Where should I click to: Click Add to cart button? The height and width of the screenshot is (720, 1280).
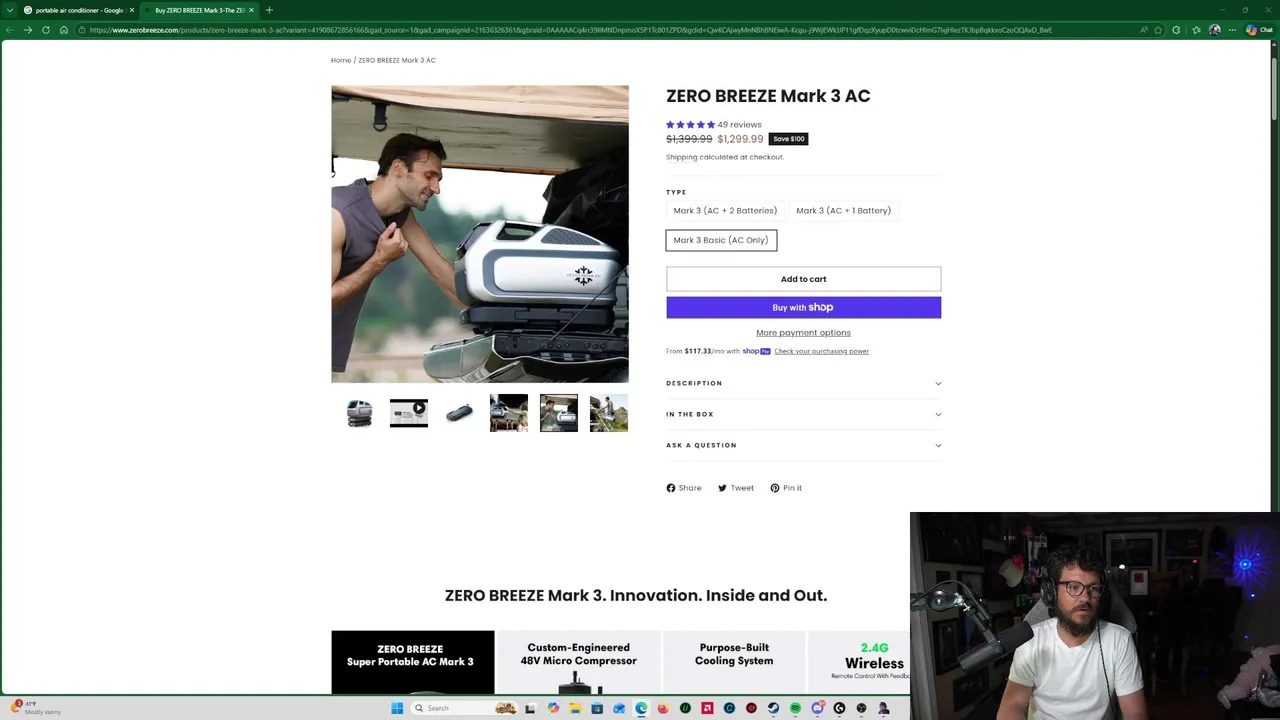click(x=803, y=279)
